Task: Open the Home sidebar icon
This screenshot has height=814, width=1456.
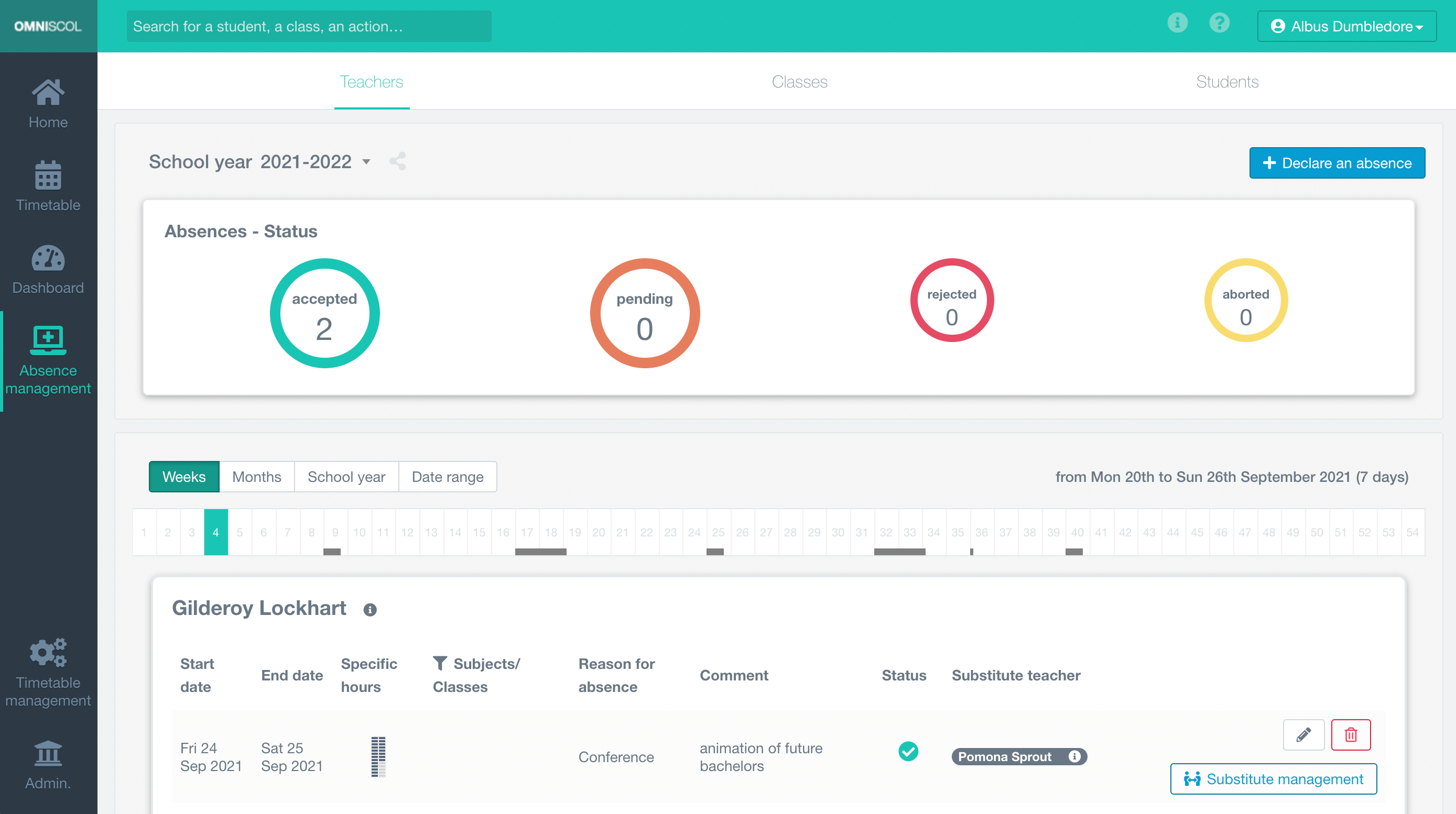Action: pyautogui.click(x=48, y=93)
